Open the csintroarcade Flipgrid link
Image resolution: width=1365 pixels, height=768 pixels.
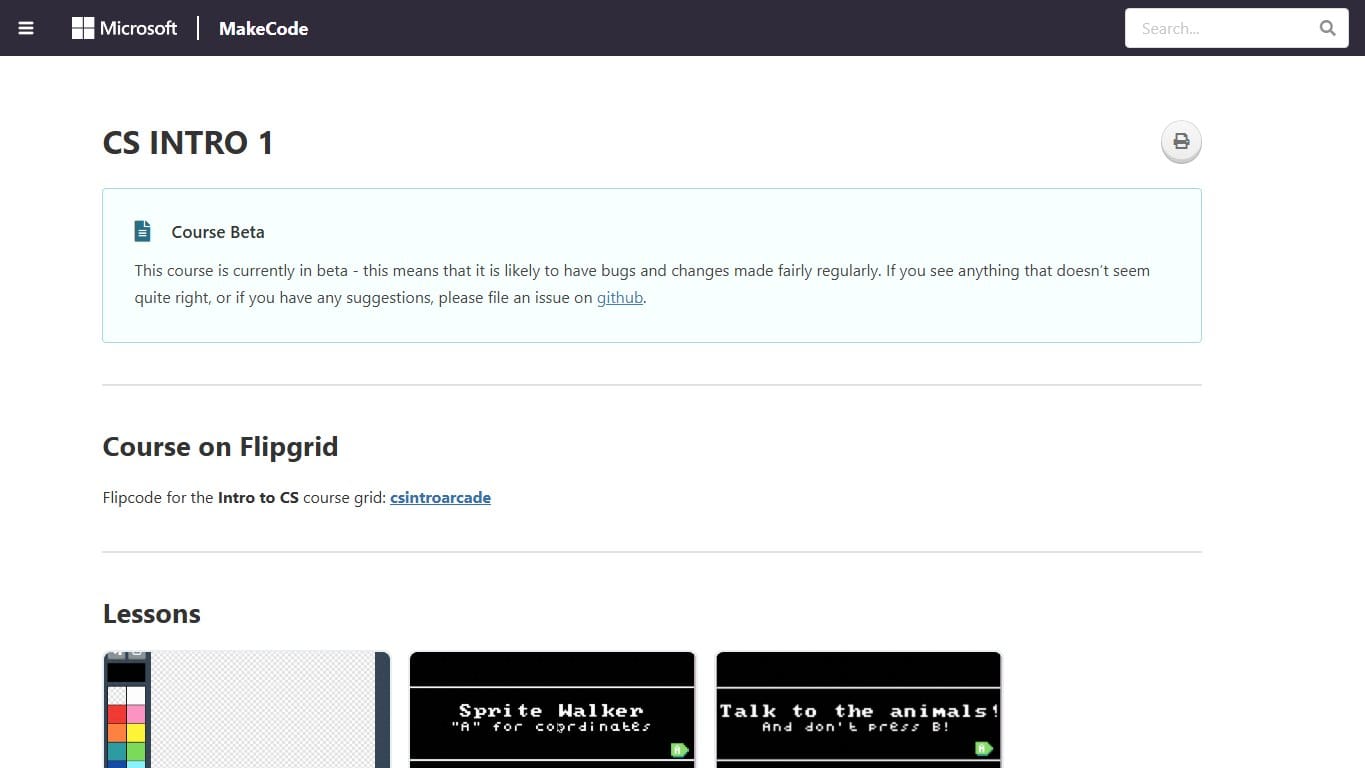point(440,497)
